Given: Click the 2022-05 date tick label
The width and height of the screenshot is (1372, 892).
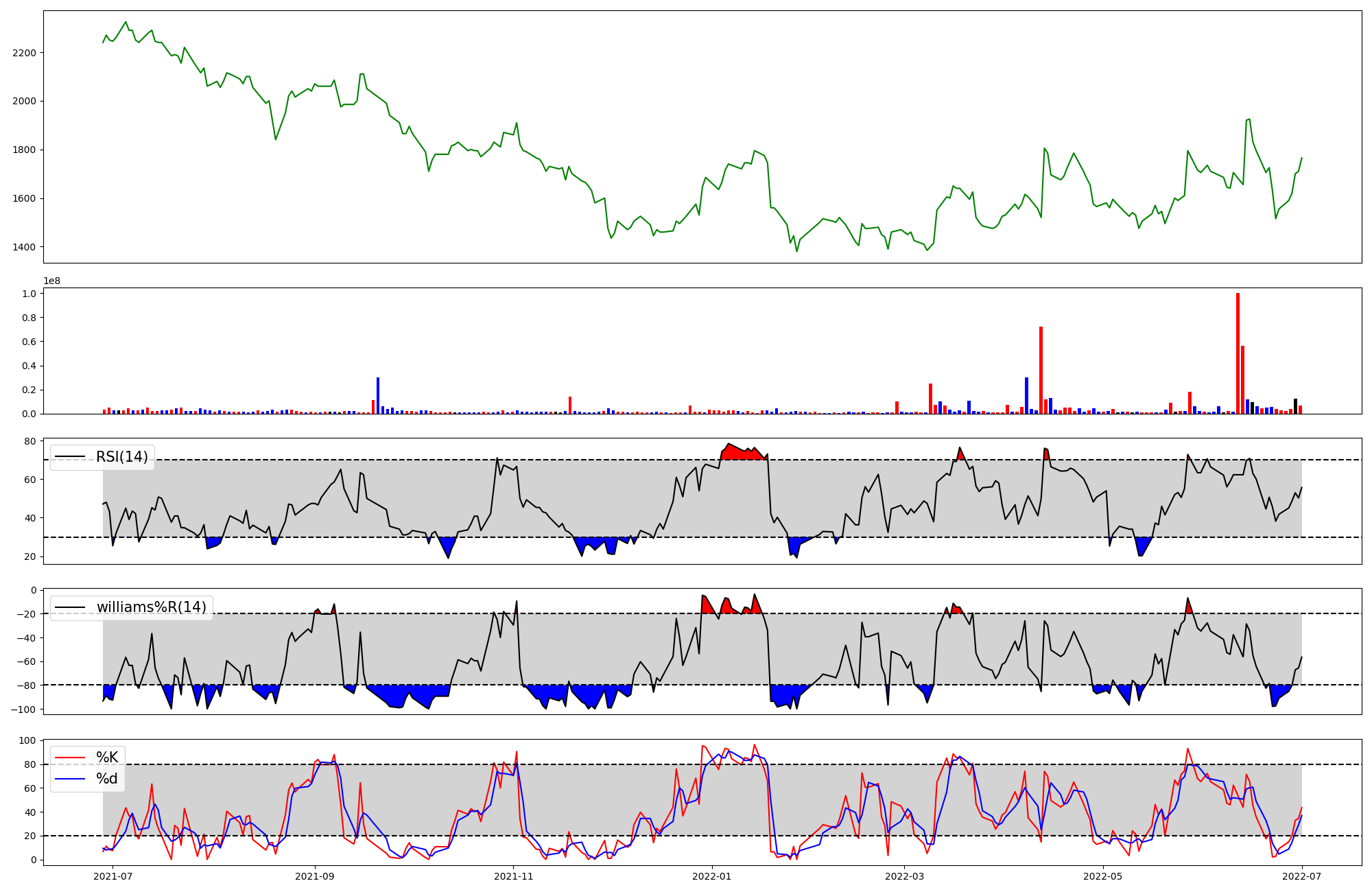Looking at the screenshot, I should (x=1103, y=876).
